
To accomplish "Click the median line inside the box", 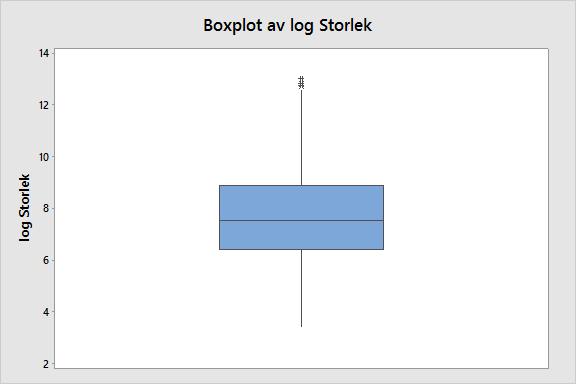I will tap(302, 220).
